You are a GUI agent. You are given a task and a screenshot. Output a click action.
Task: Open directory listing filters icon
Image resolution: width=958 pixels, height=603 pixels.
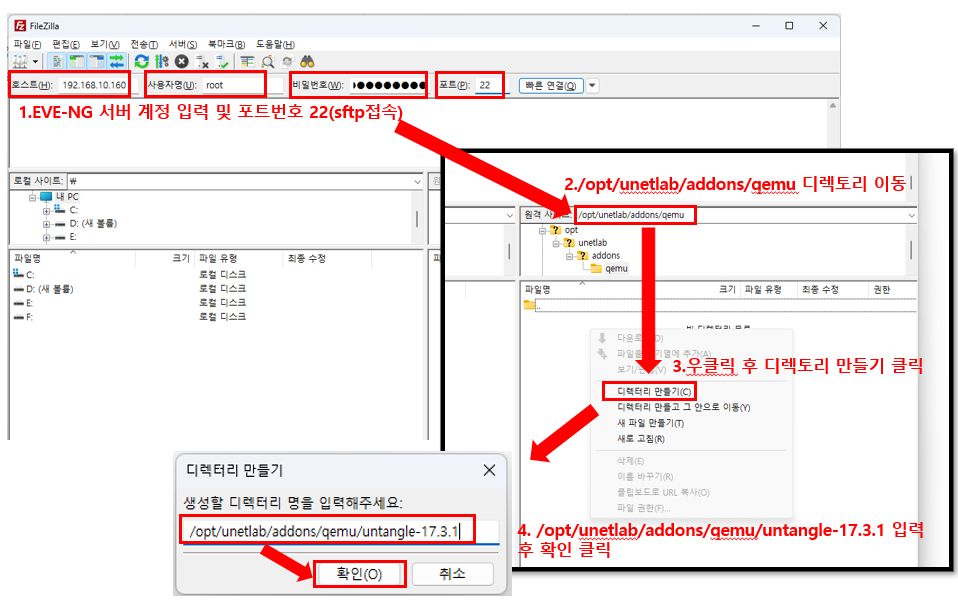(x=247, y=62)
